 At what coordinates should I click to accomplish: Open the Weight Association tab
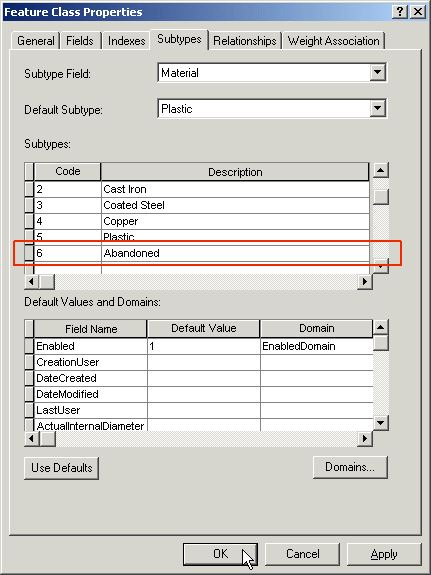333,41
